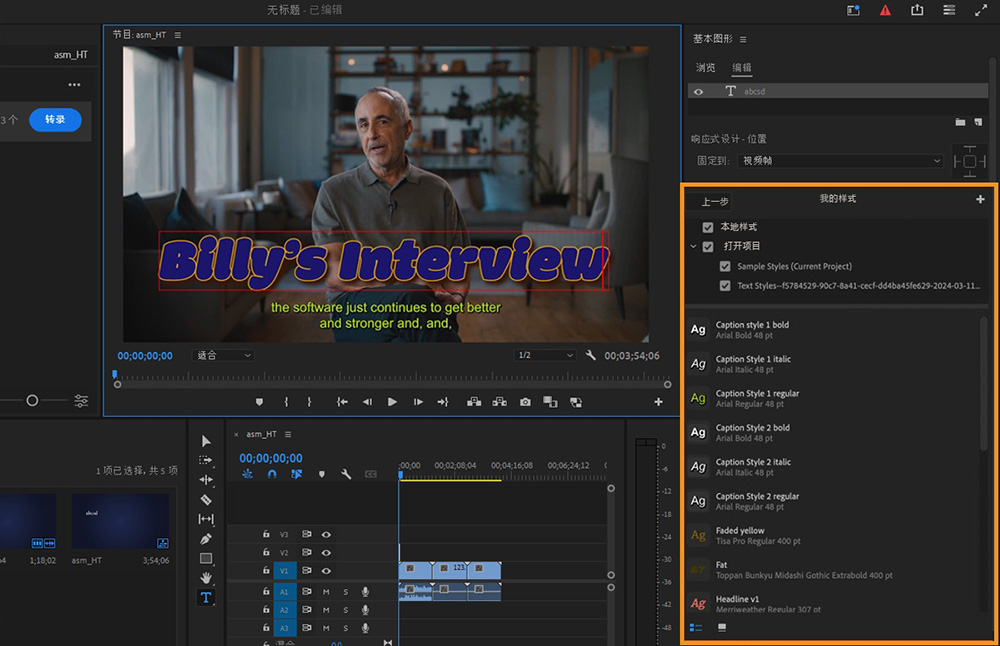Click the Comparison View icon

click(x=550, y=402)
